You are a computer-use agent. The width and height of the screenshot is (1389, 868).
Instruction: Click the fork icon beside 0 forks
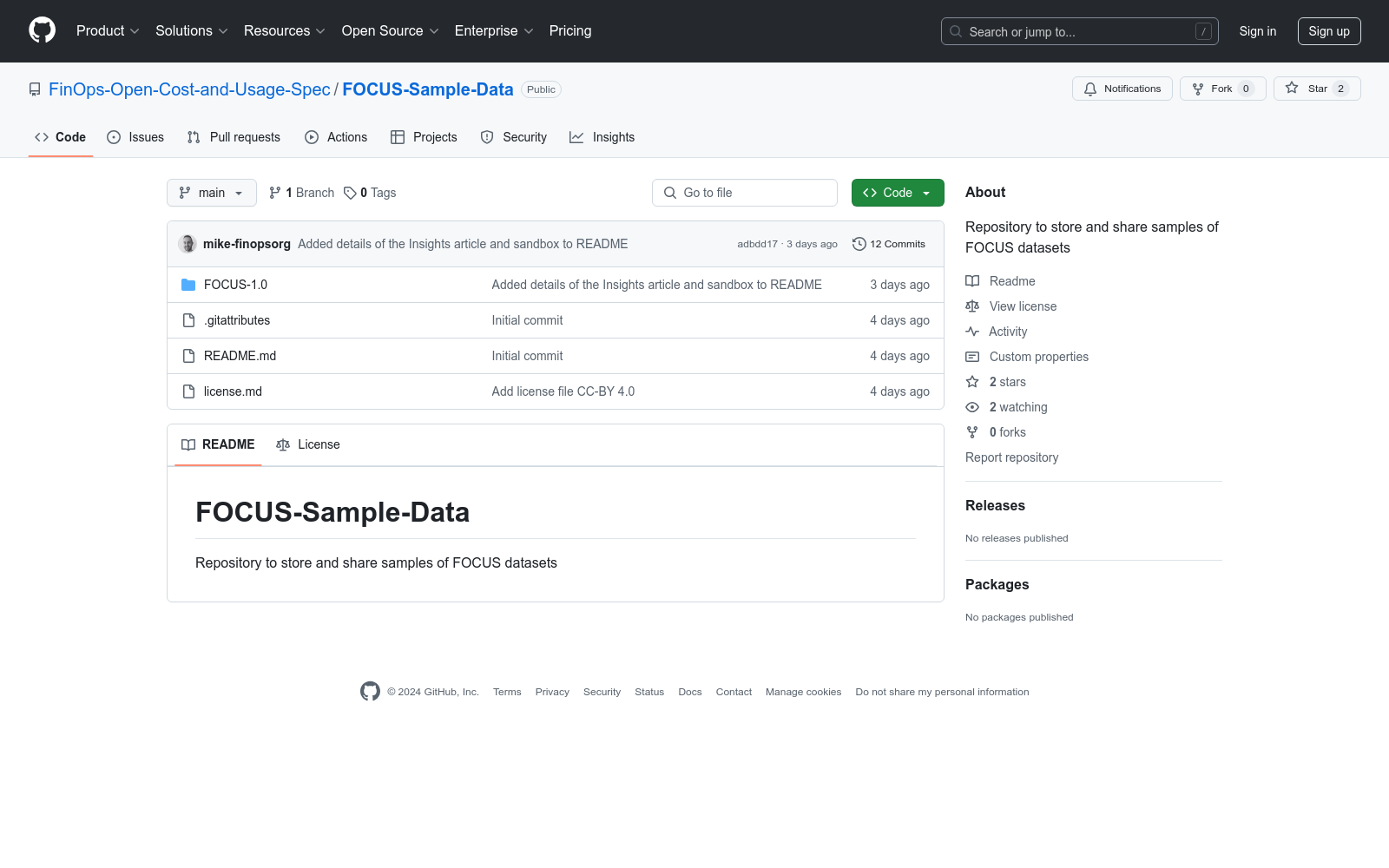coord(972,432)
